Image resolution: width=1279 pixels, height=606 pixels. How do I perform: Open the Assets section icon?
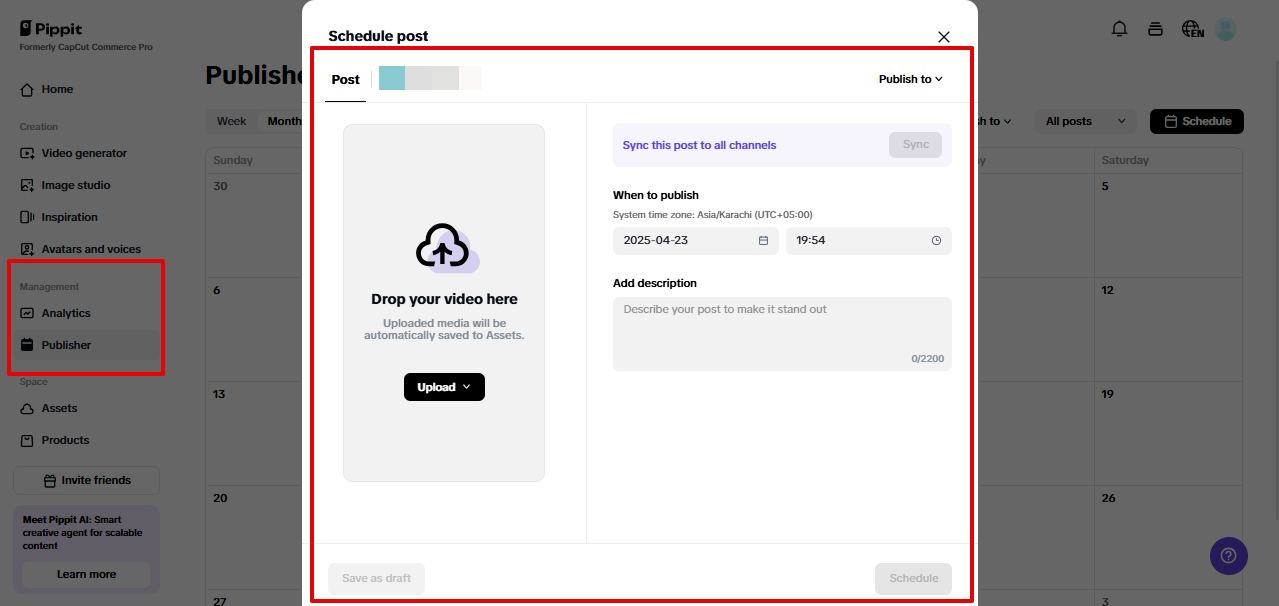(27, 408)
